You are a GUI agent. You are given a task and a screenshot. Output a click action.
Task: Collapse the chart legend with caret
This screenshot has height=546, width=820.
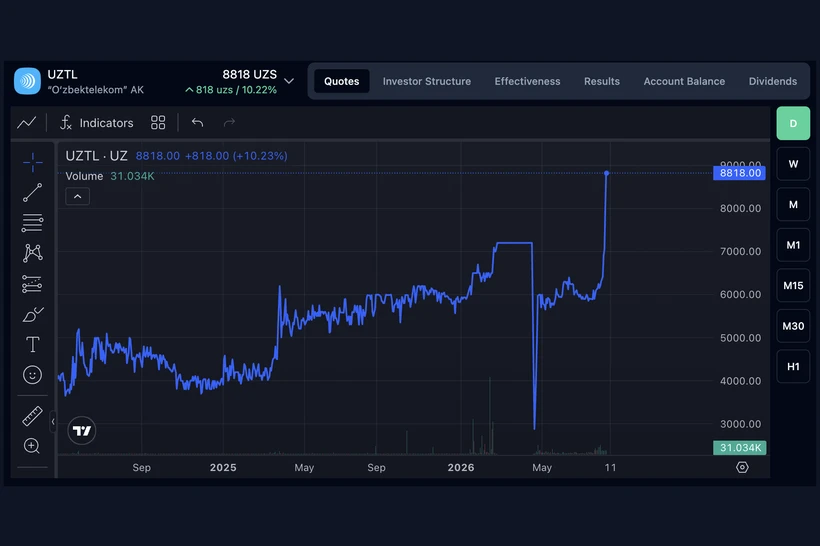(x=77, y=197)
